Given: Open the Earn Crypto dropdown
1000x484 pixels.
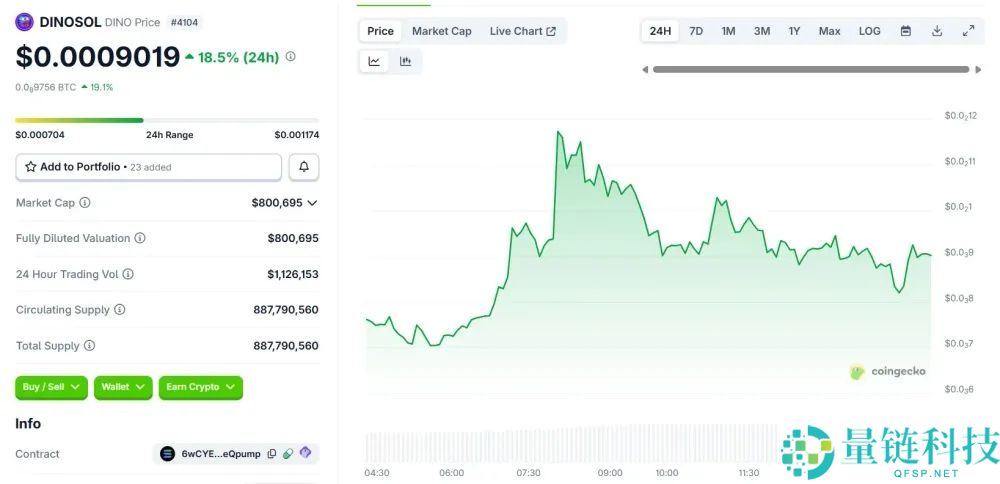Looking at the screenshot, I should pos(200,387).
